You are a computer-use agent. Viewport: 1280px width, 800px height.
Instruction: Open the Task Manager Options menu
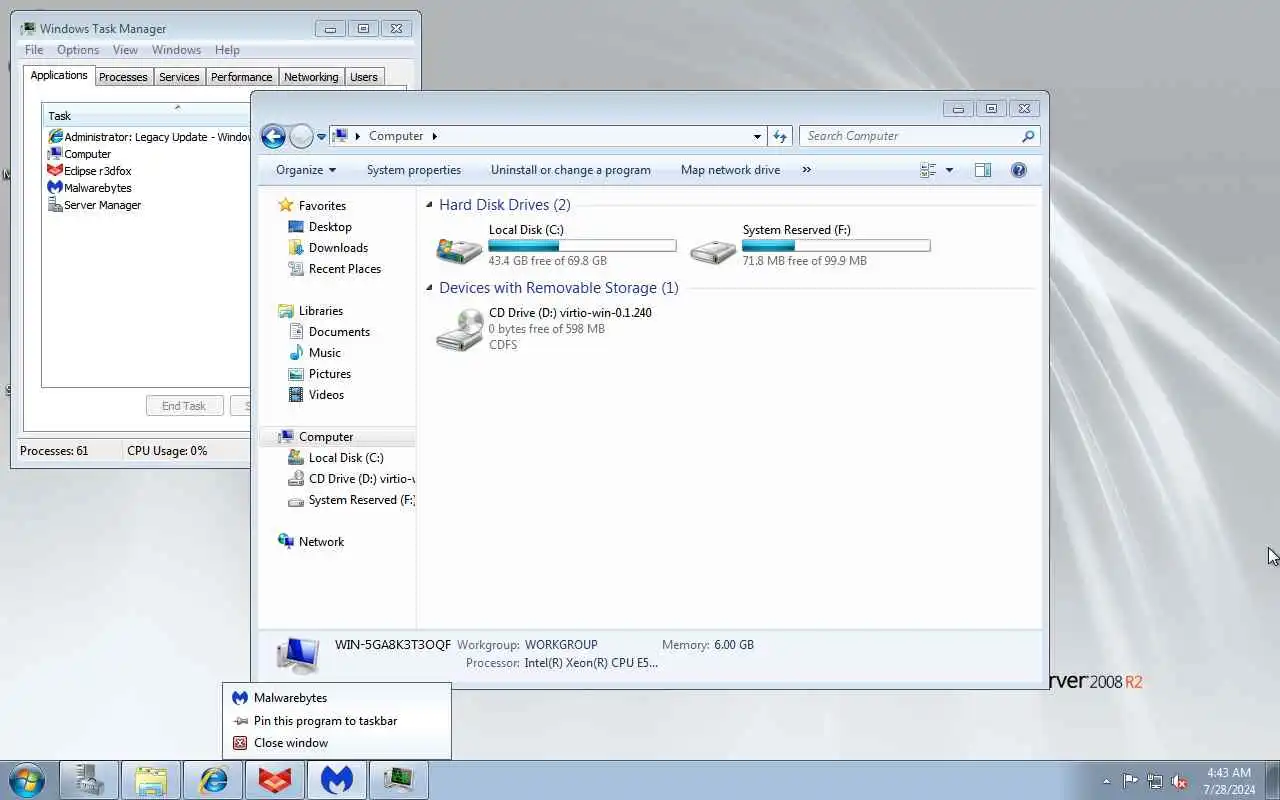[78, 50]
